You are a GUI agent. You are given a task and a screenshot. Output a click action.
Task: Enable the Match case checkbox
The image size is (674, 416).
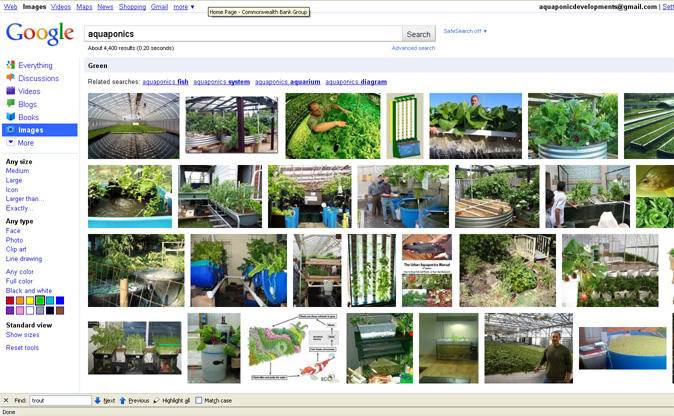click(199, 400)
